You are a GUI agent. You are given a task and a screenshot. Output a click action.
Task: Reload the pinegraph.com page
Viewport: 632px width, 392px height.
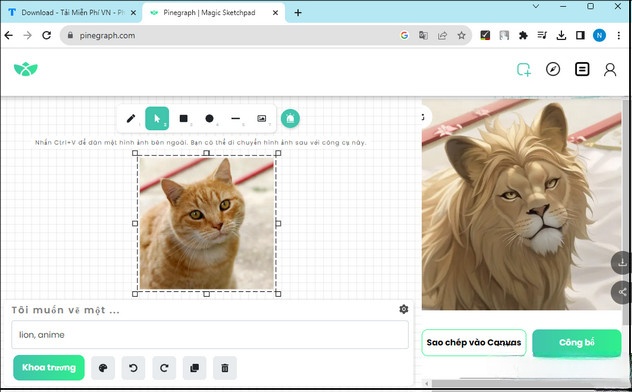(47, 35)
